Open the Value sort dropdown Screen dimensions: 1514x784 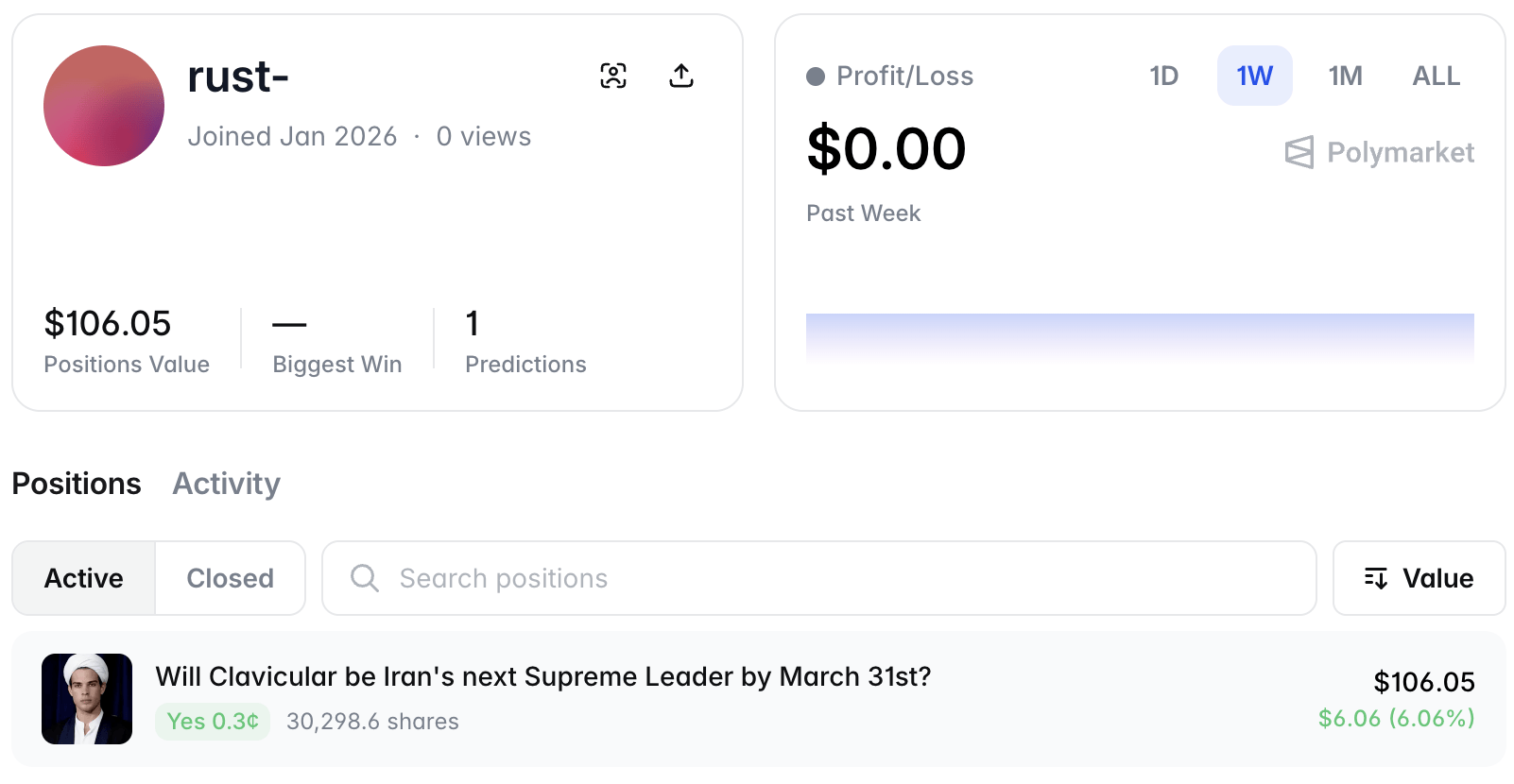click(1419, 578)
